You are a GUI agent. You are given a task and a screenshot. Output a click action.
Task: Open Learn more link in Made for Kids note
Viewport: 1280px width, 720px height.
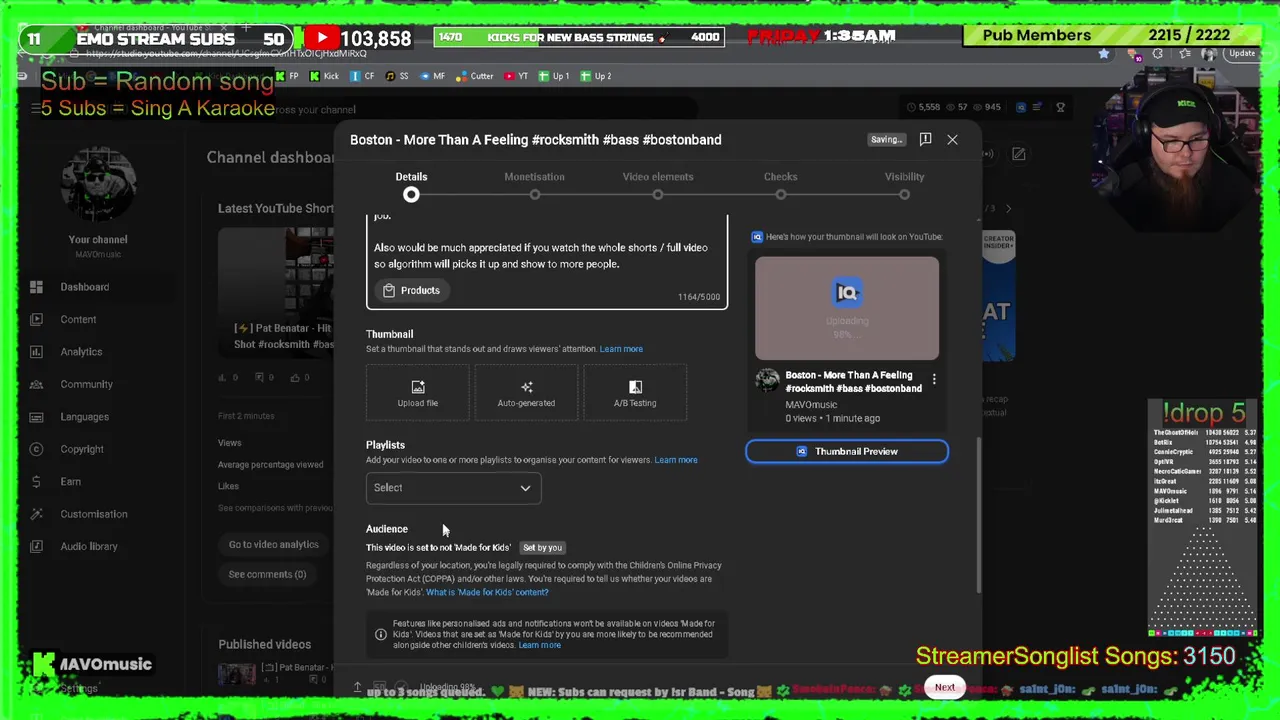(x=539, y=645)
